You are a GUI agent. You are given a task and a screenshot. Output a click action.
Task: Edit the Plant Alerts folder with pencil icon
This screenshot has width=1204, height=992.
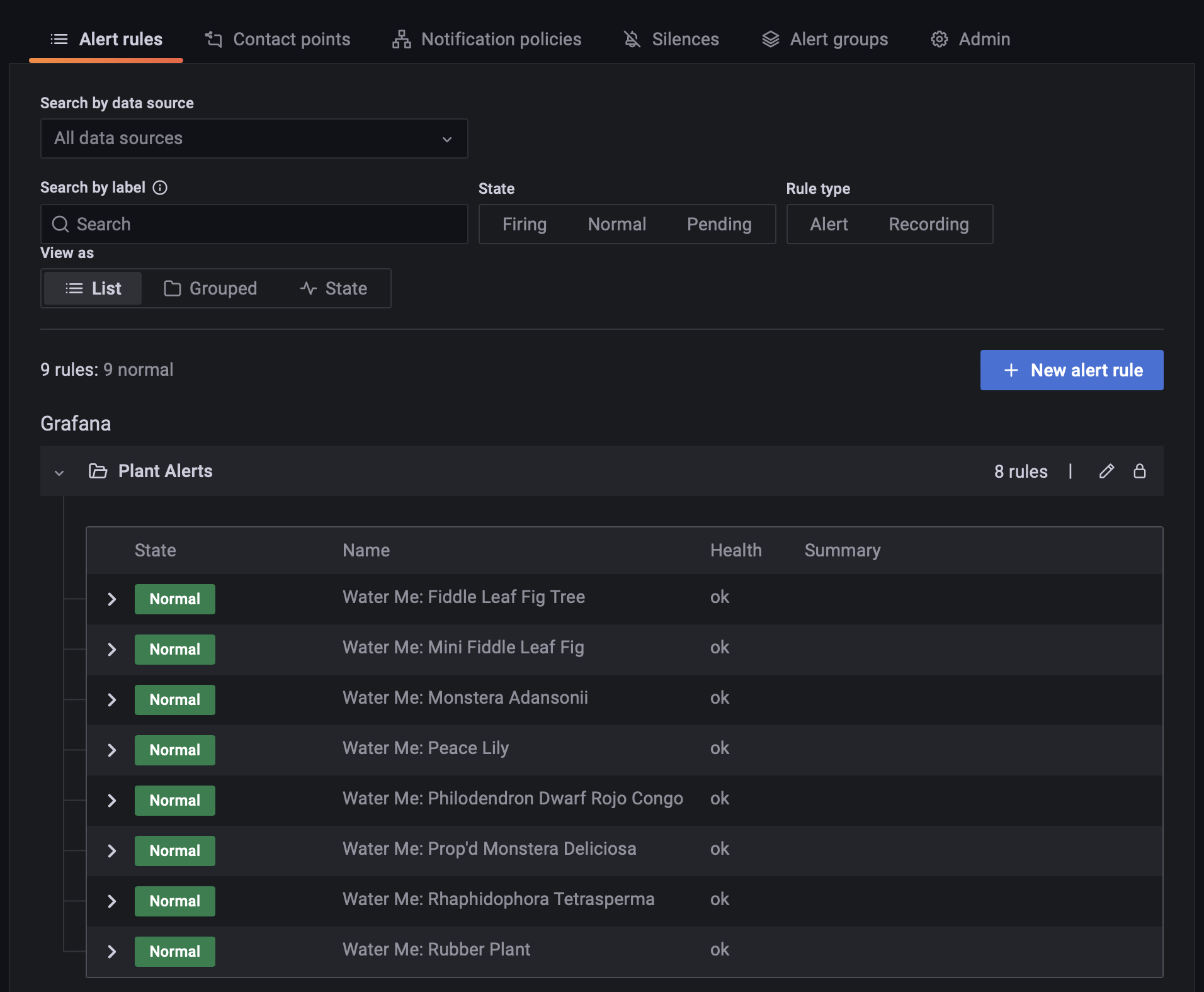coord(1106,471)
